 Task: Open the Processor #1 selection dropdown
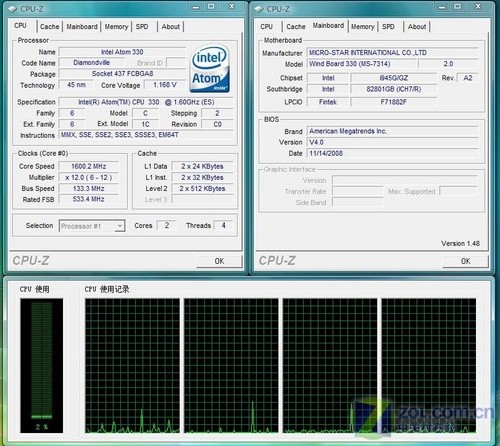click(92, 226)
